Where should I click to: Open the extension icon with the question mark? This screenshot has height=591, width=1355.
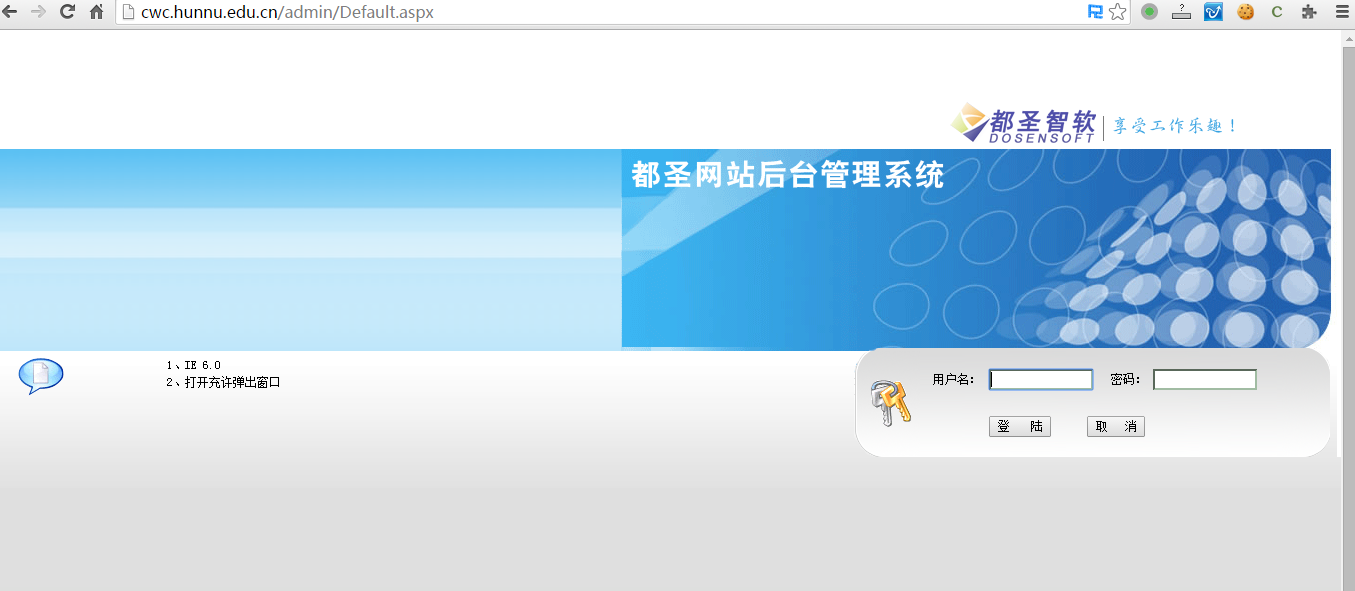1181,12
